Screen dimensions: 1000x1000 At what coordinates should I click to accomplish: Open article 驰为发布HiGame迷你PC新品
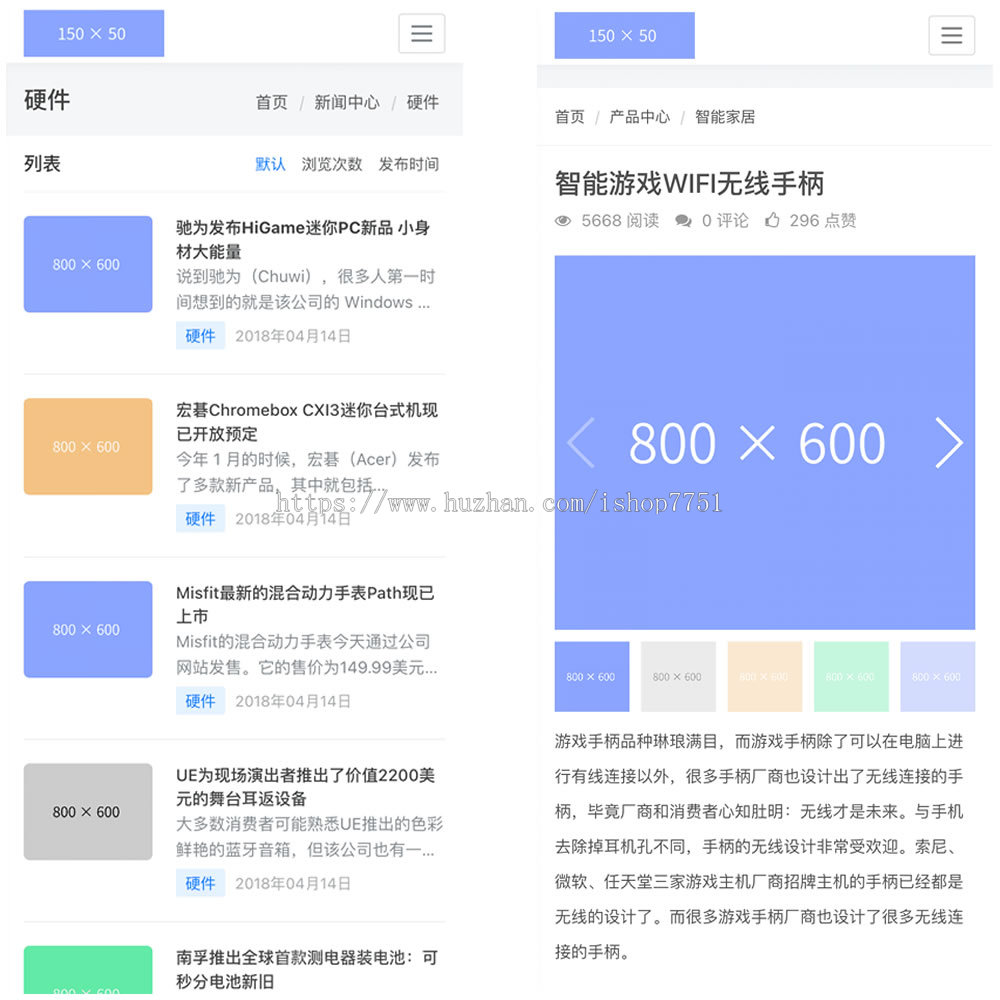click(303, 239)
